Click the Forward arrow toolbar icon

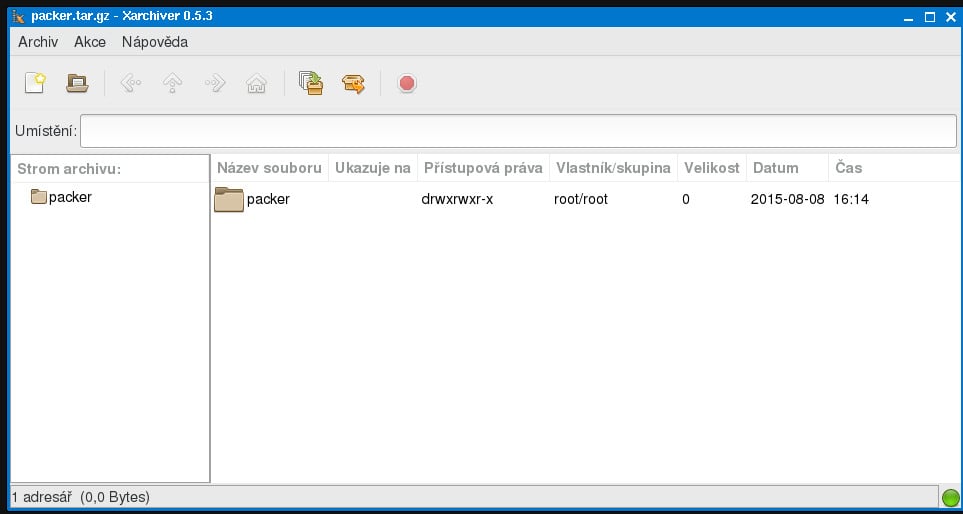pos(215,83)
